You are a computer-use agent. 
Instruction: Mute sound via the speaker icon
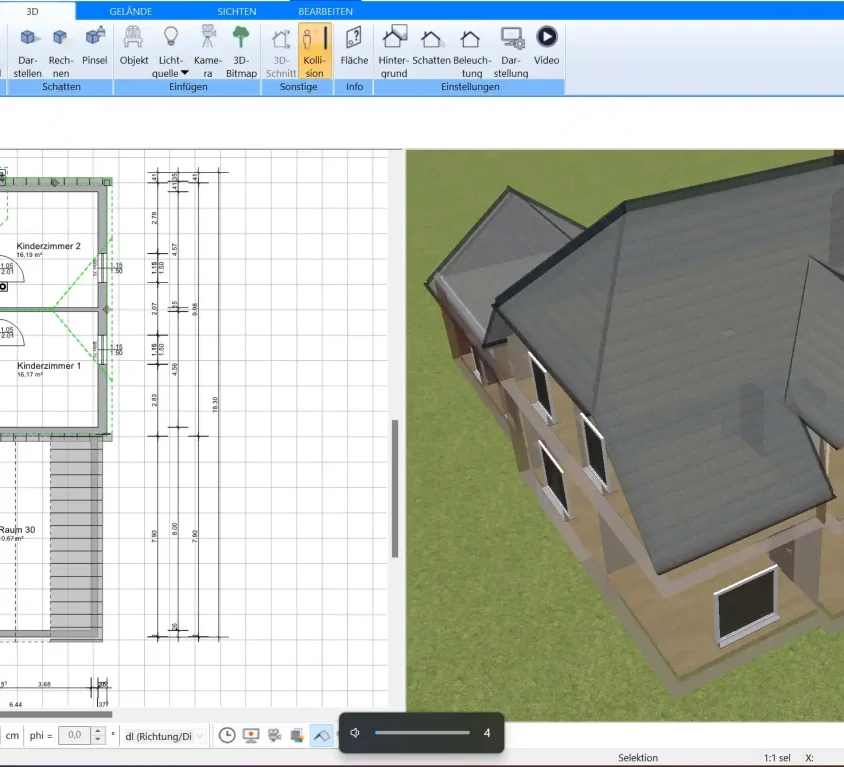(x=355, y=733)
